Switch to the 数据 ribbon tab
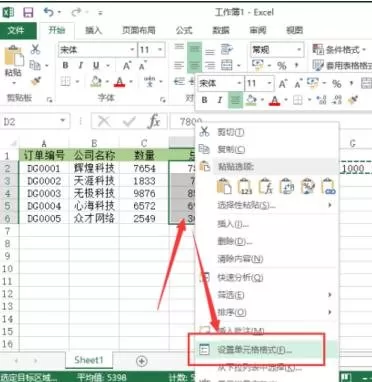The height and width of the screenshot is (382, 372). click(221, 31)
